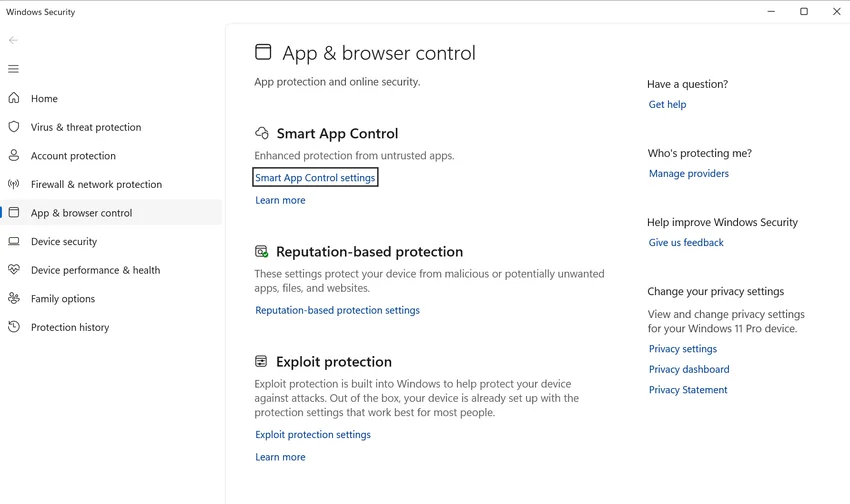Click the Windows Security title text
Viewport: 850px width, 504px height.
[x=41, y=12]
